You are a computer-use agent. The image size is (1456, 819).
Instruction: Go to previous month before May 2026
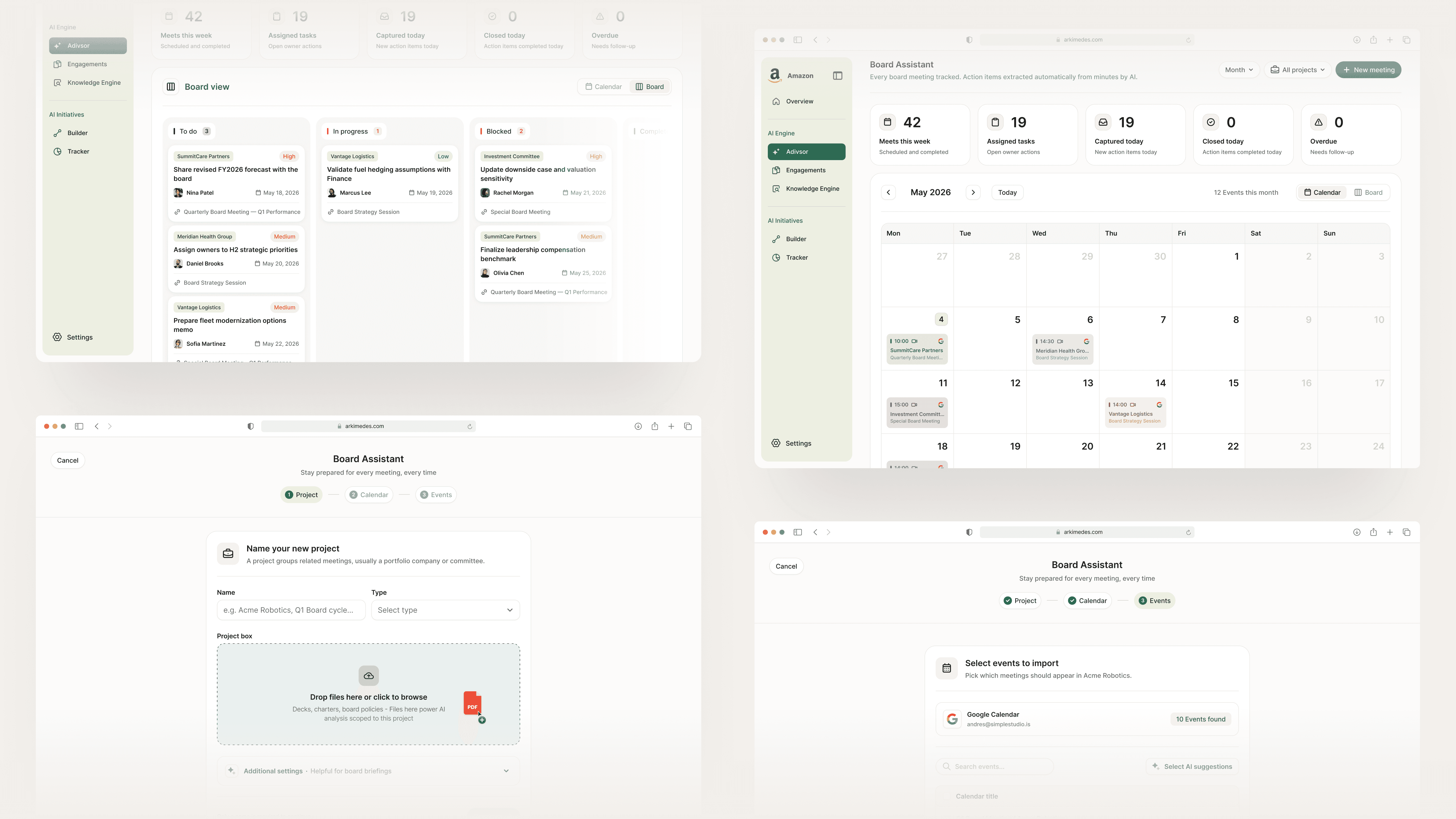point(888,193)
